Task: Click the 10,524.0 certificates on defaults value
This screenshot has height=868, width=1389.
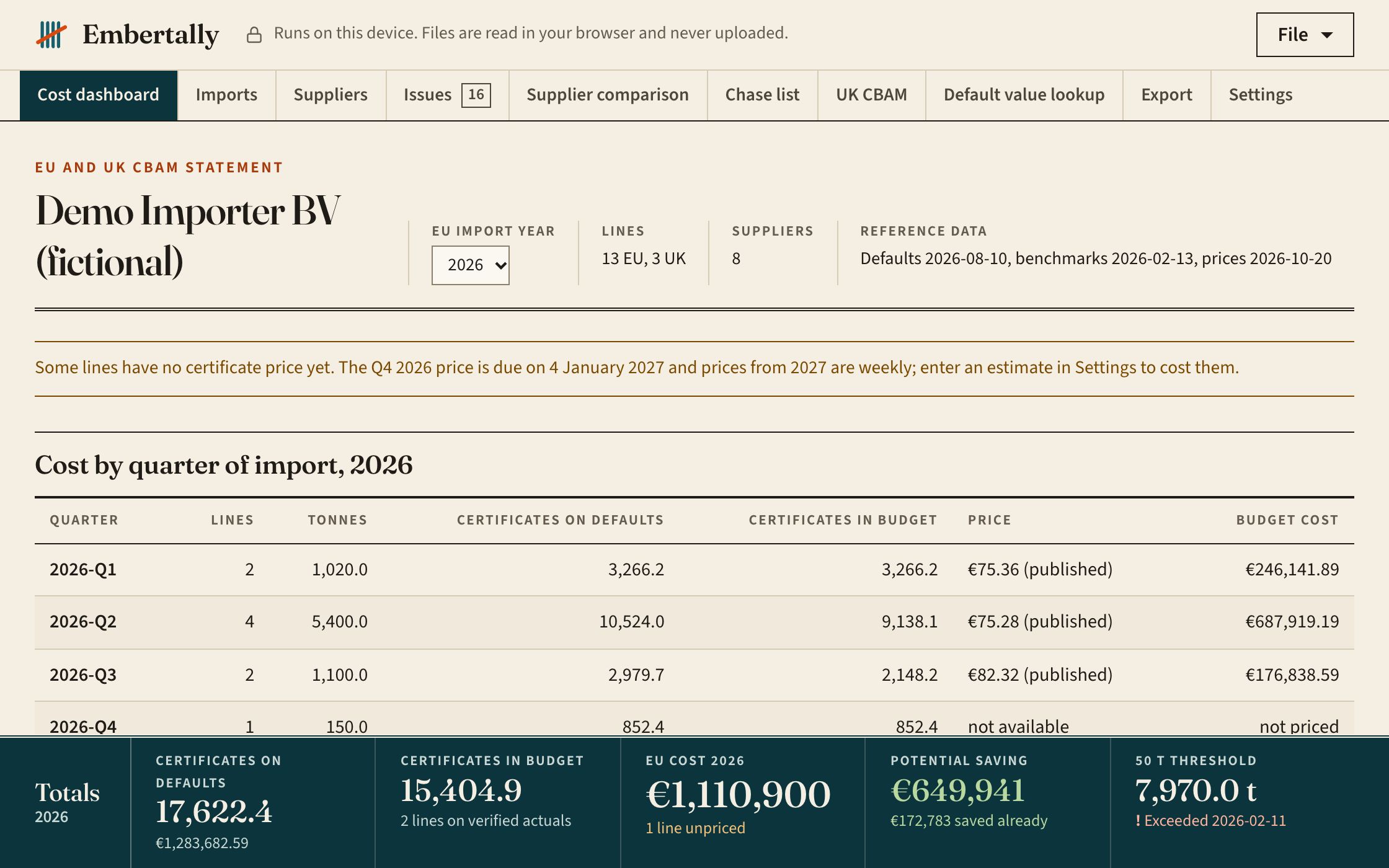Action: (x=631, y=622)
